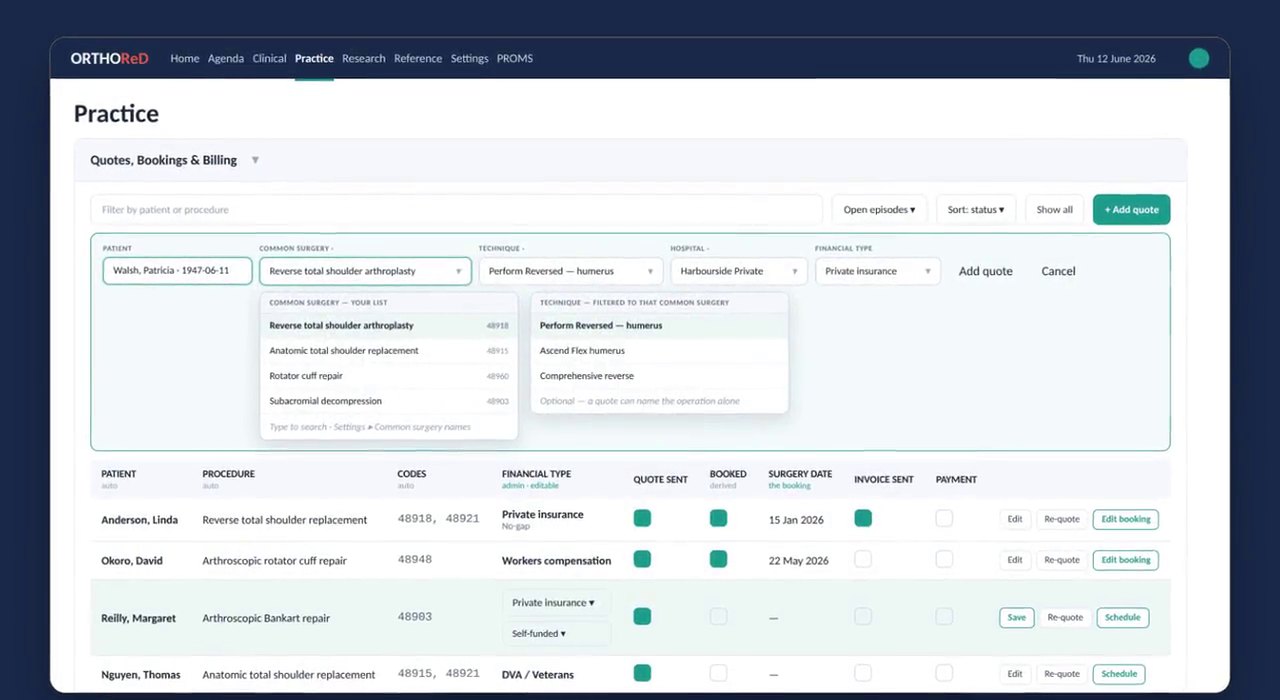Click surgery date 22 May 2026

tap(798, 561)
